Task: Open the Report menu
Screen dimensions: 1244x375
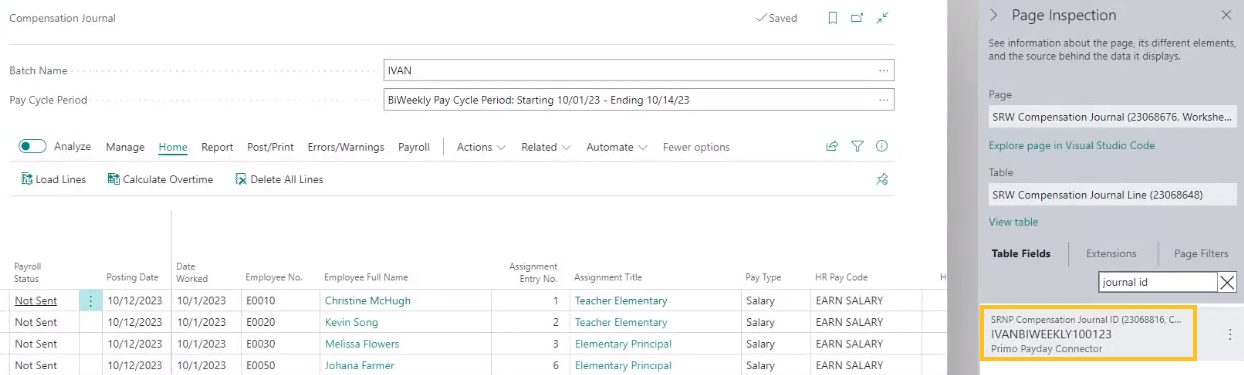Action: point(217,147)
